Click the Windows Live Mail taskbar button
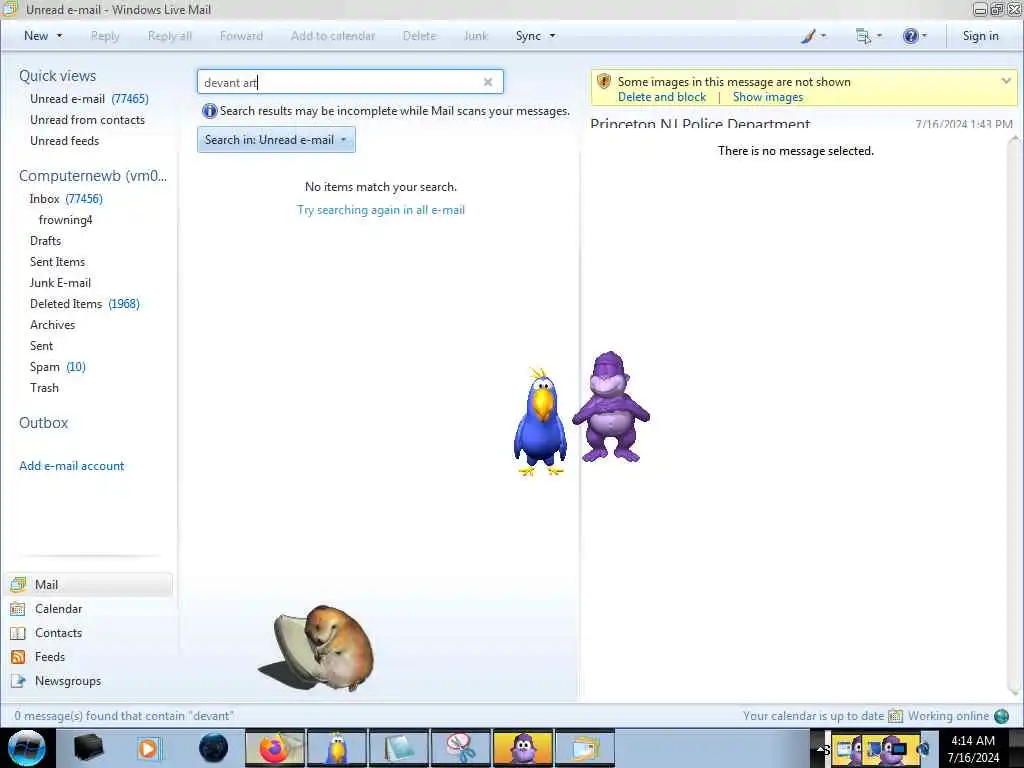This screenshot has width=1024, height=768. (584, 748)
